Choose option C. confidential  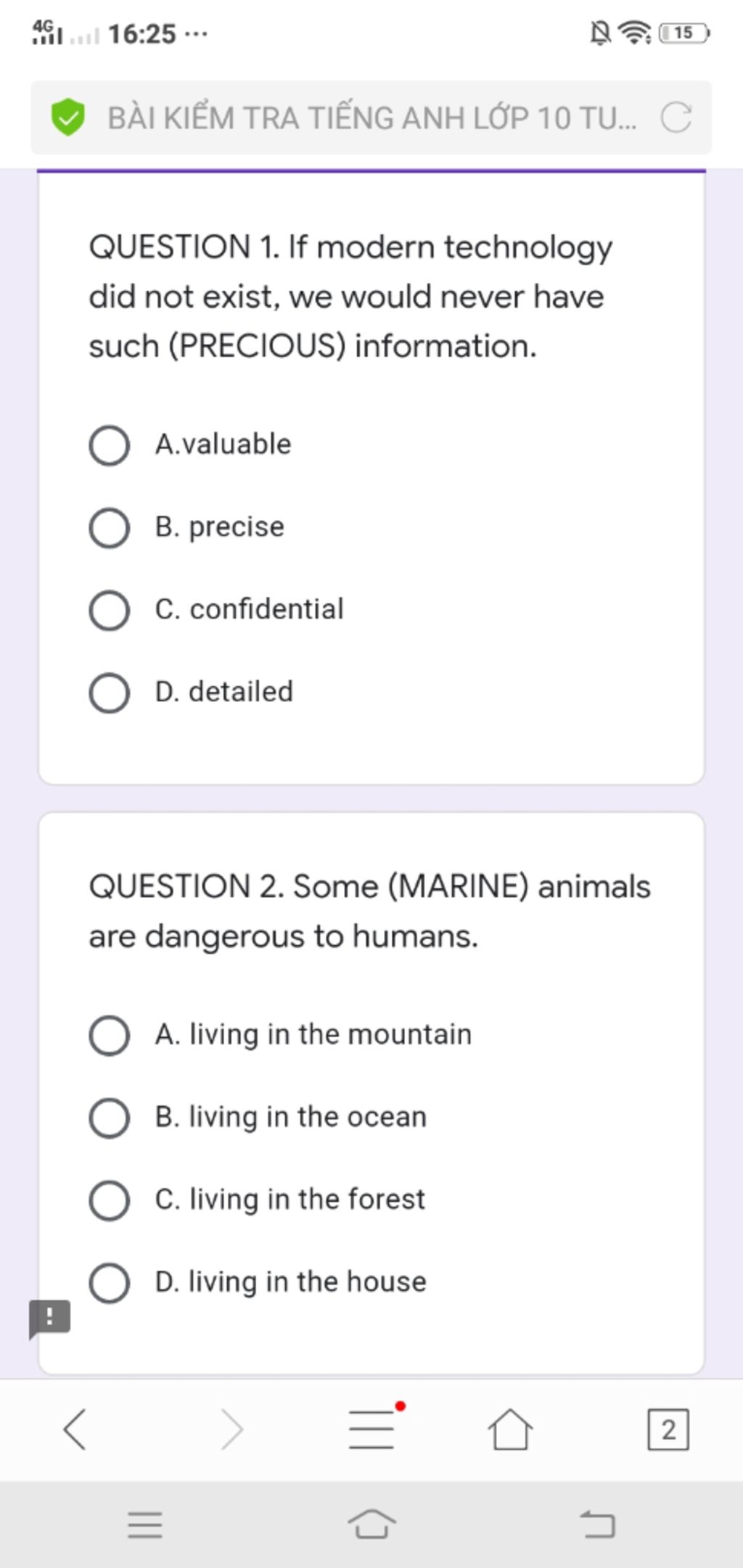[216, 610]
